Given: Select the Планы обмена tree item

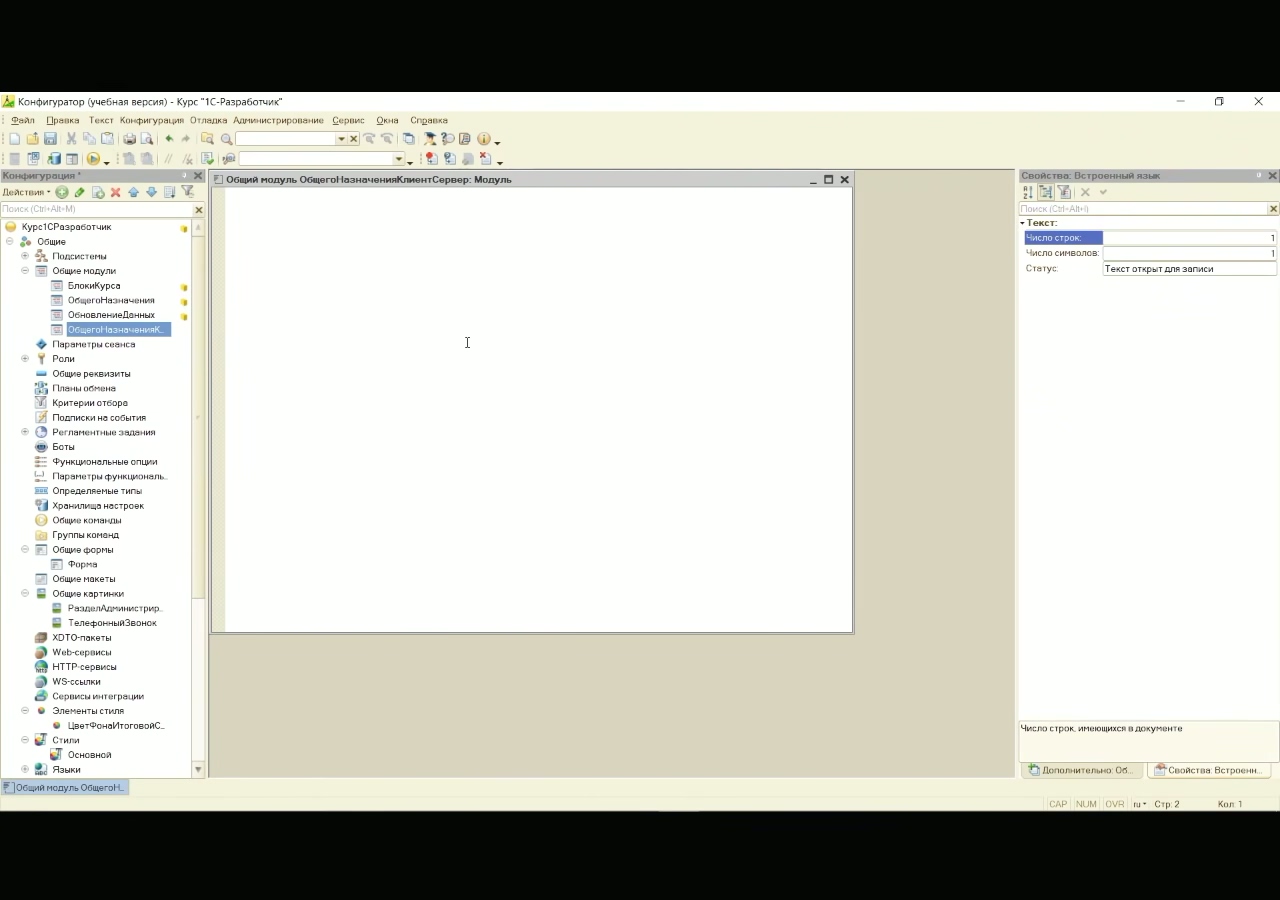Looking at the screenshot, I should point(84,388).
